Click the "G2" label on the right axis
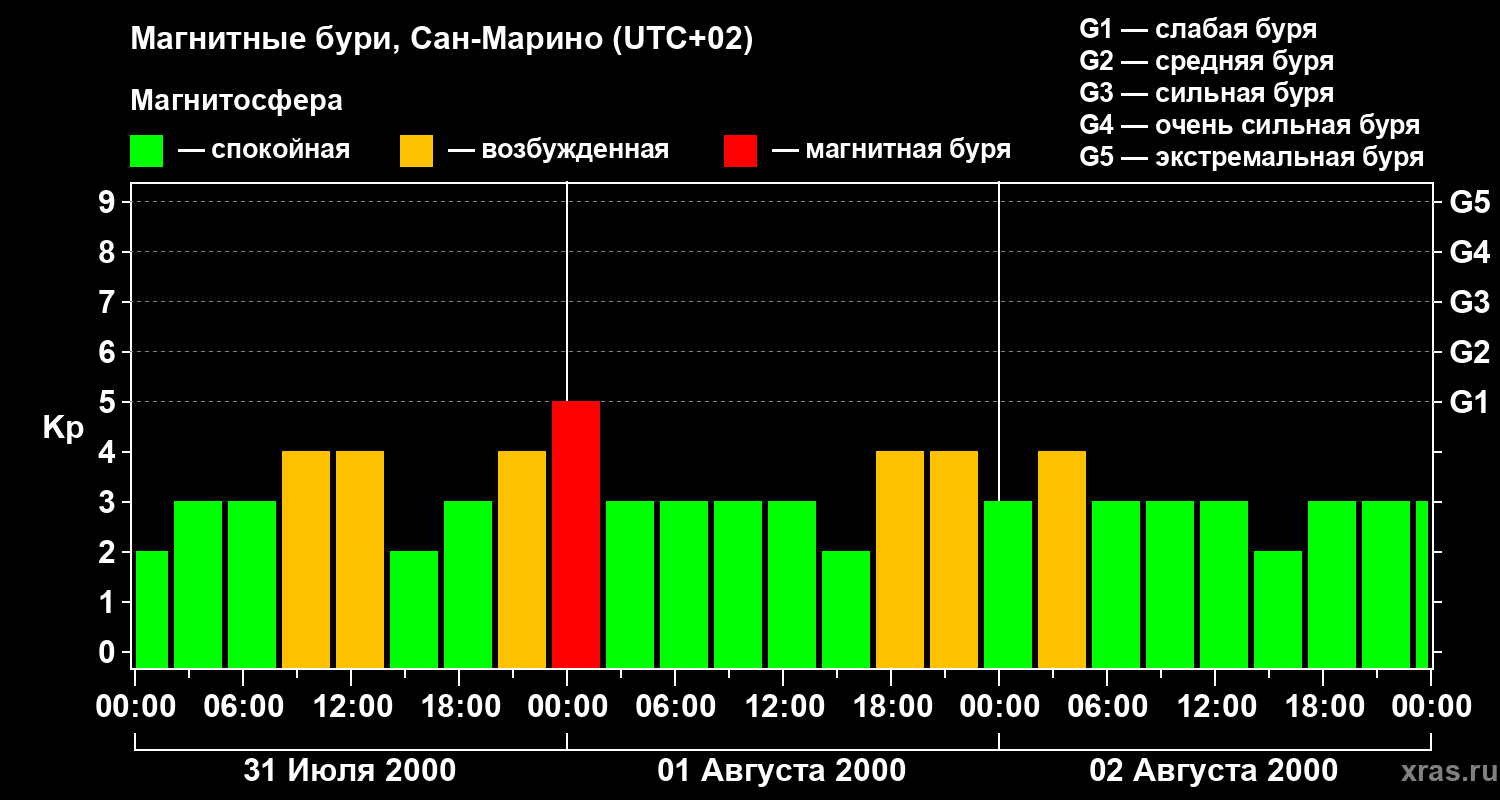 tap(1469, 352)
